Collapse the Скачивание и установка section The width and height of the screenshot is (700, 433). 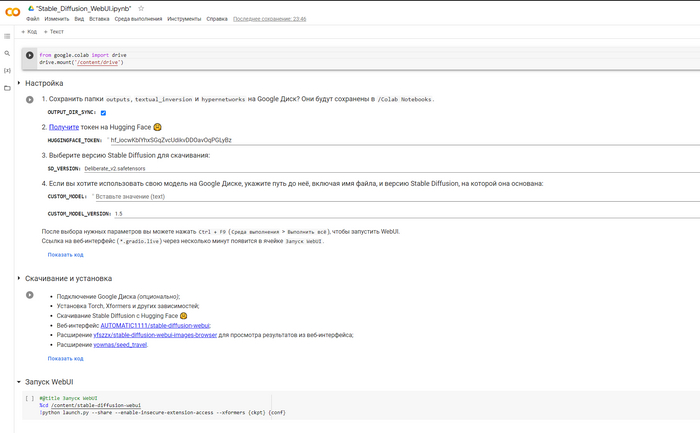coord(19,278)
